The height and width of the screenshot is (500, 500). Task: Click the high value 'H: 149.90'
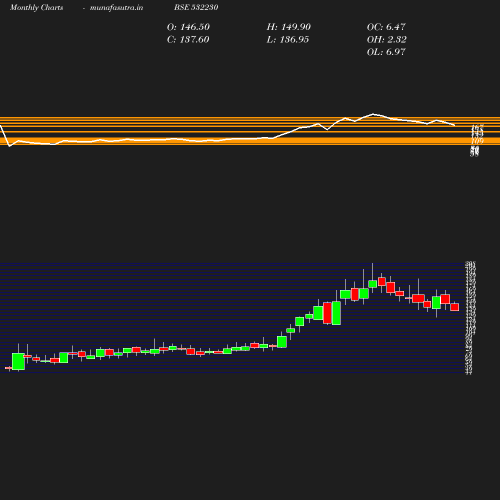289,27
